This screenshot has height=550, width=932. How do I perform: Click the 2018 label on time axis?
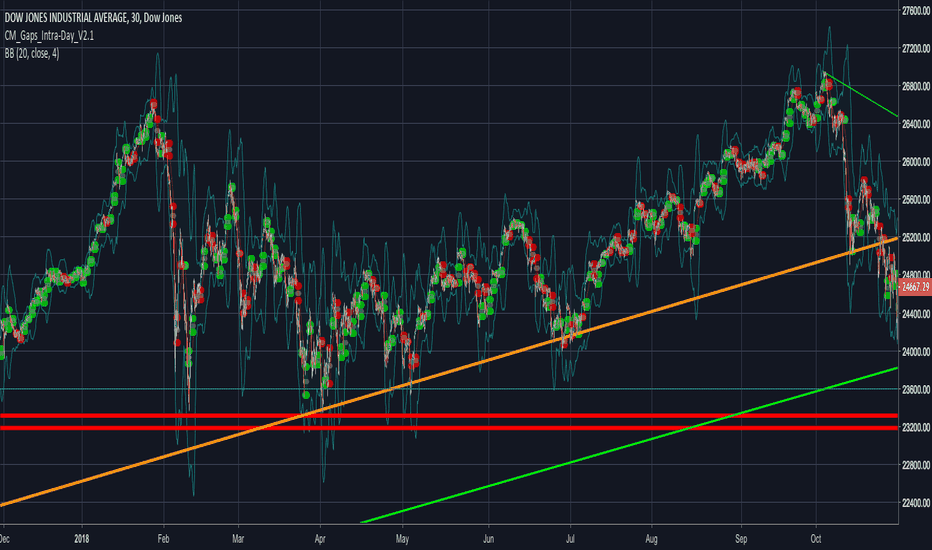tap(82, 539)
